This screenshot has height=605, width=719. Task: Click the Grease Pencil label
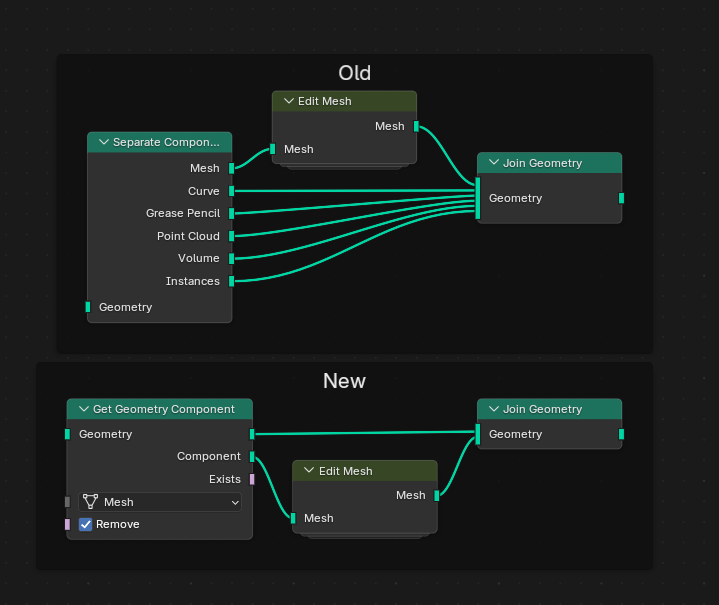pyautogui.click(x=183, y=213)
